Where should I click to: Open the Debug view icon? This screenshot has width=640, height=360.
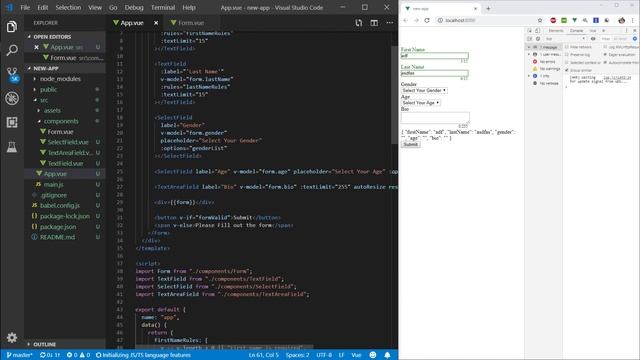pos(12,98)
